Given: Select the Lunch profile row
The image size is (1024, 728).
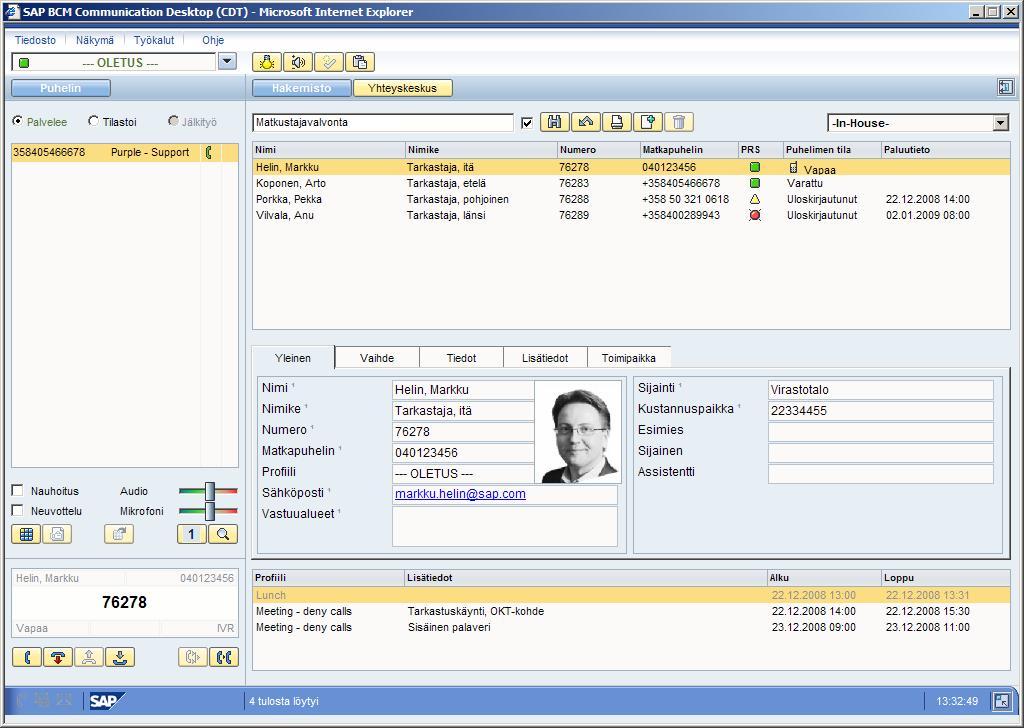Looking at the screenshot, I should [x=630, y=595].
